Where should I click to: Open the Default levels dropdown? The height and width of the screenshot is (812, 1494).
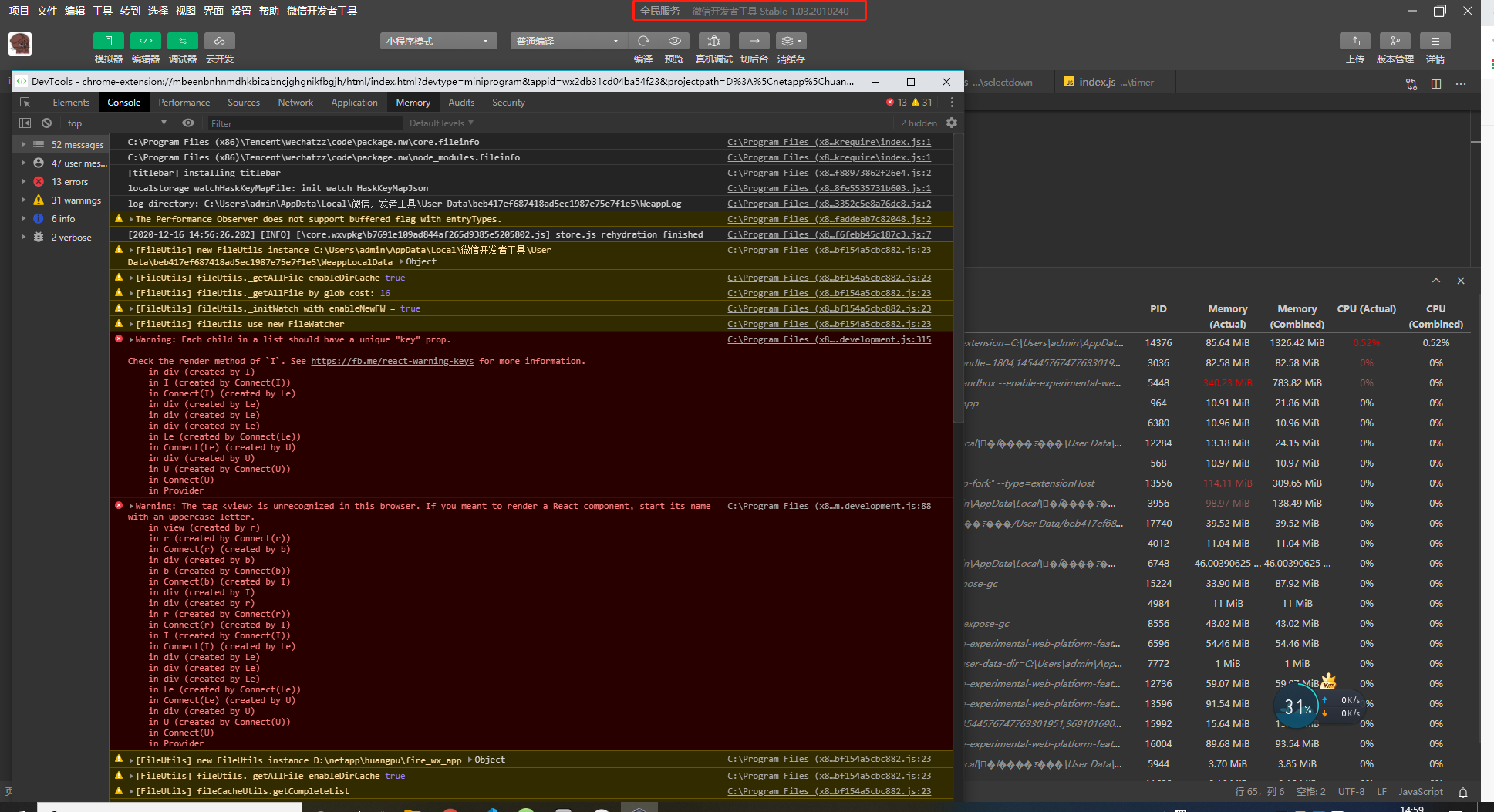pos(441,123)
